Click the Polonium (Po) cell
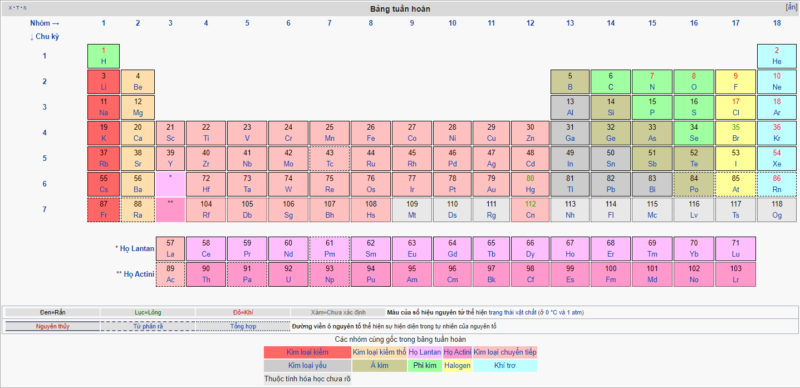Image resolution: width=800 pixels, height=388 pixels. [x=693, y=184]
